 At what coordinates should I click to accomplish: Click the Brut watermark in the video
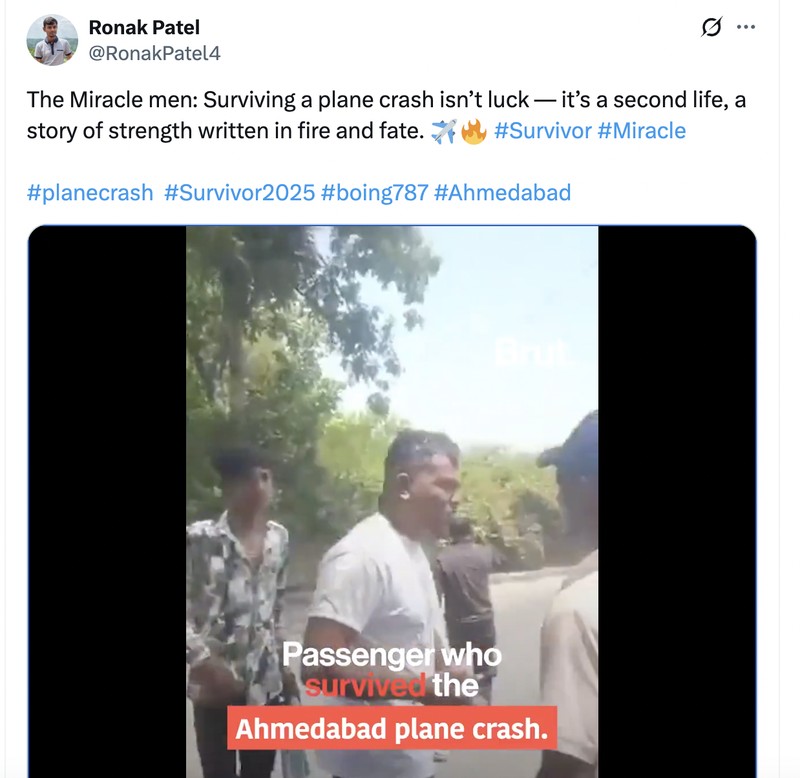(531, 352)
